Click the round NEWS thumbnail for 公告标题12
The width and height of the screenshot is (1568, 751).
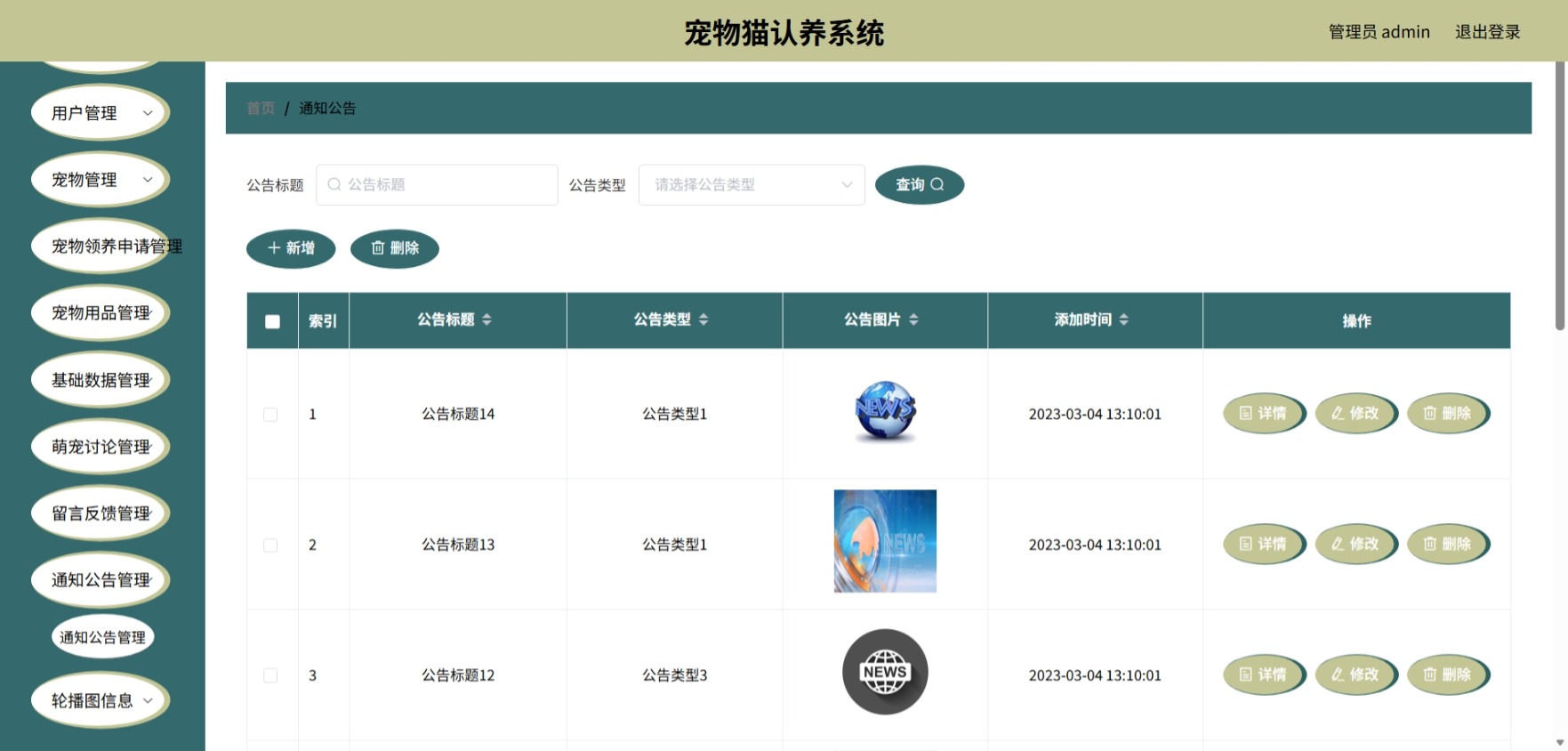pyautogui.click(x=885, y=672)
